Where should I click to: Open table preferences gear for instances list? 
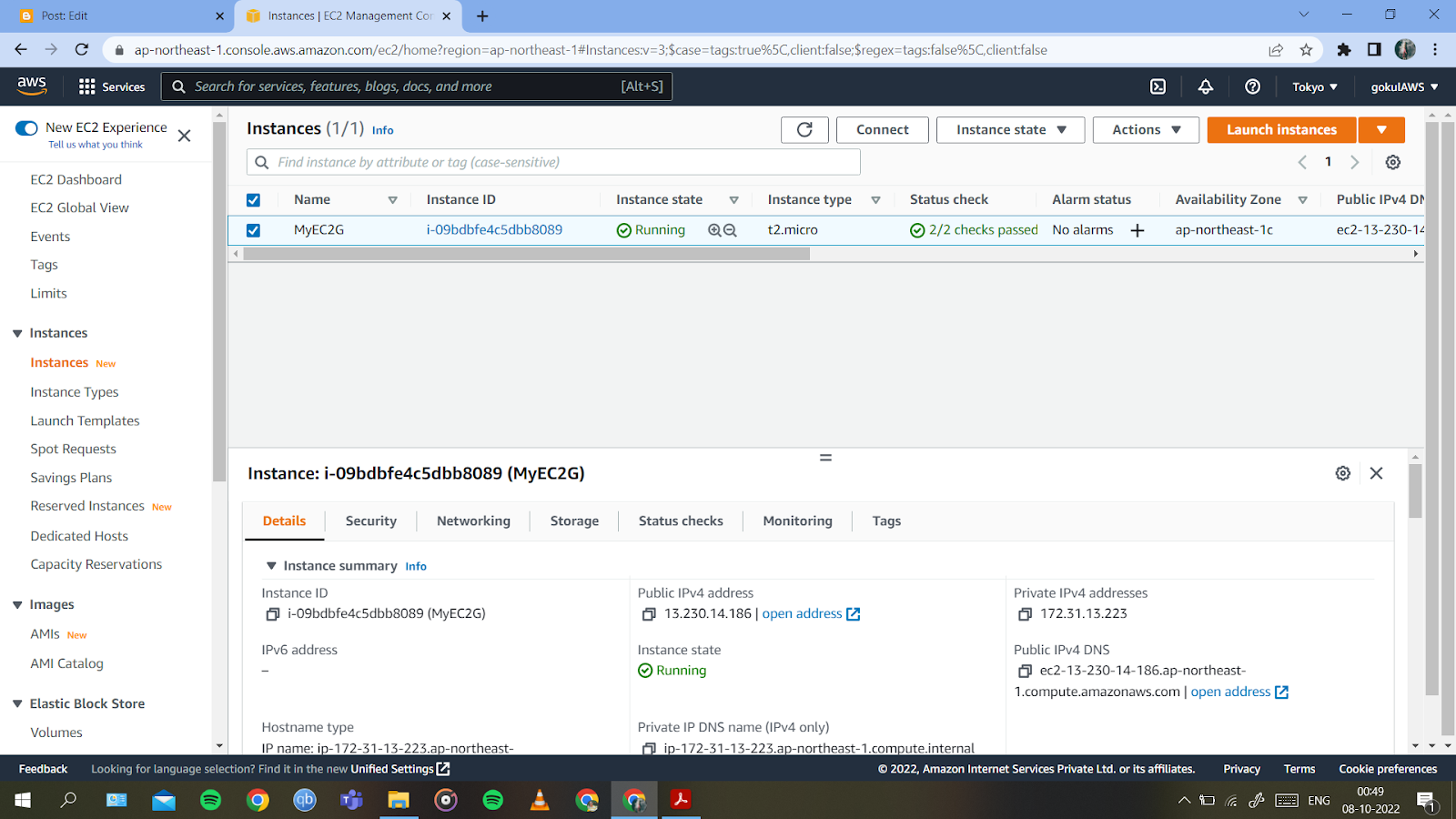click(x=1392, y=162)
